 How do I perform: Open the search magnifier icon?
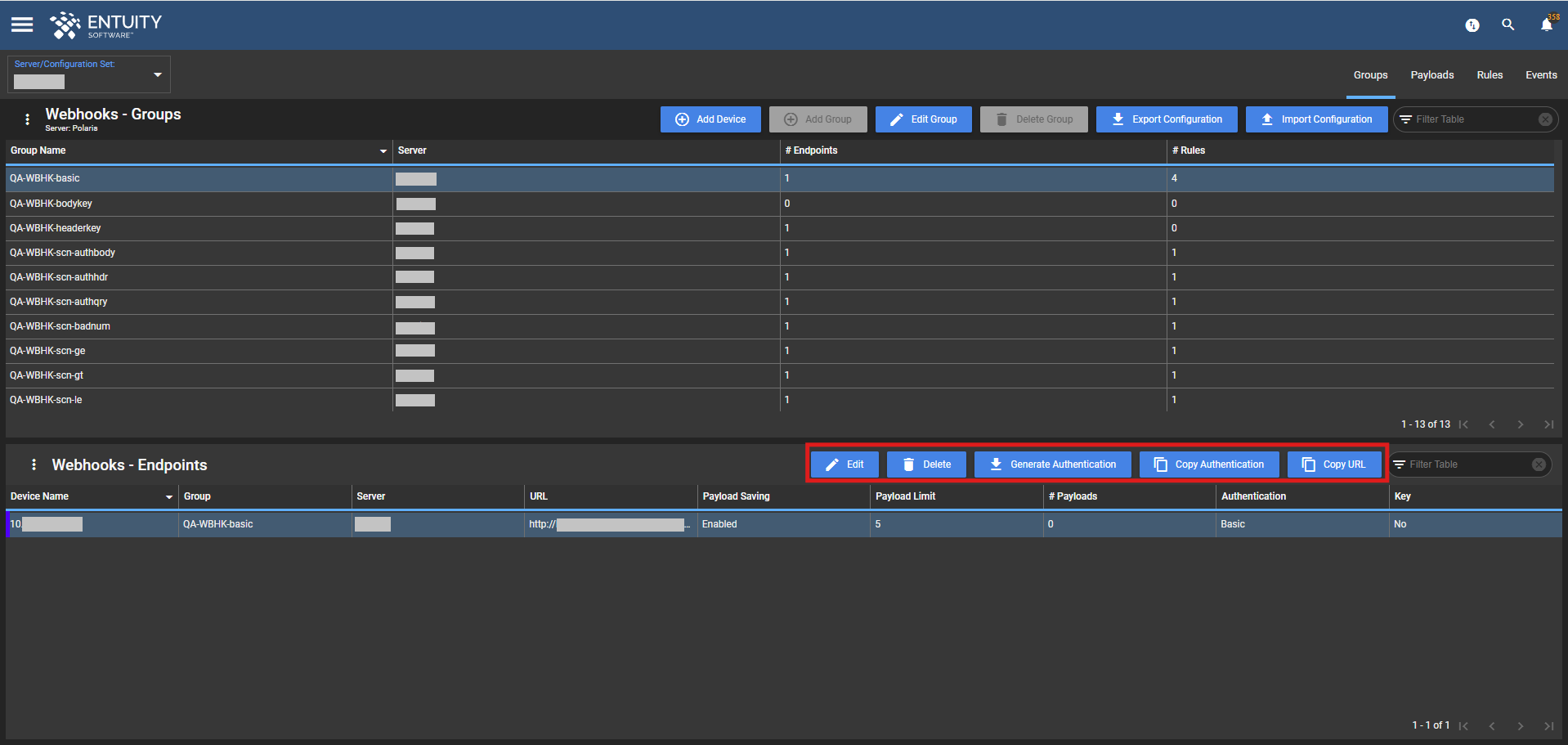point(1508,25)
